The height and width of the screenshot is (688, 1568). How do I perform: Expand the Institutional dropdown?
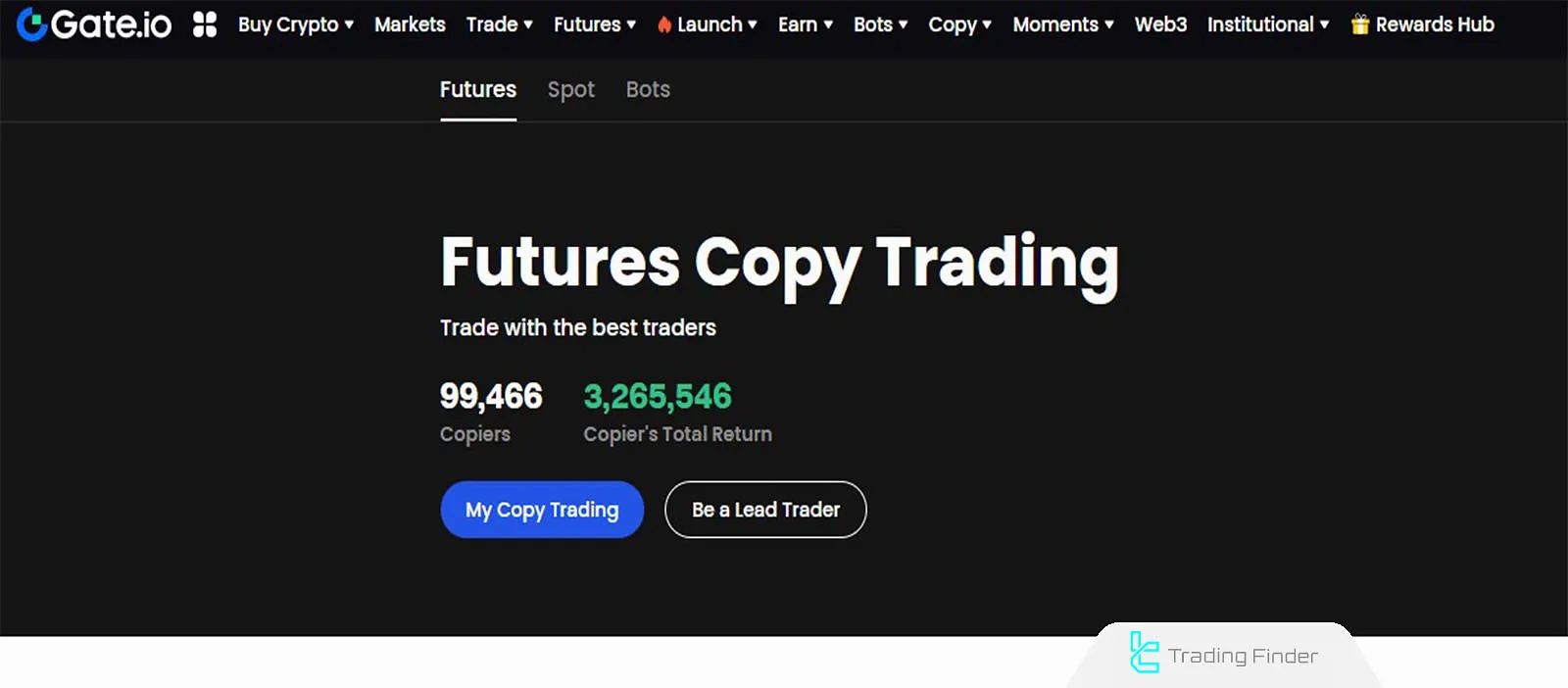coord(1262,24)
